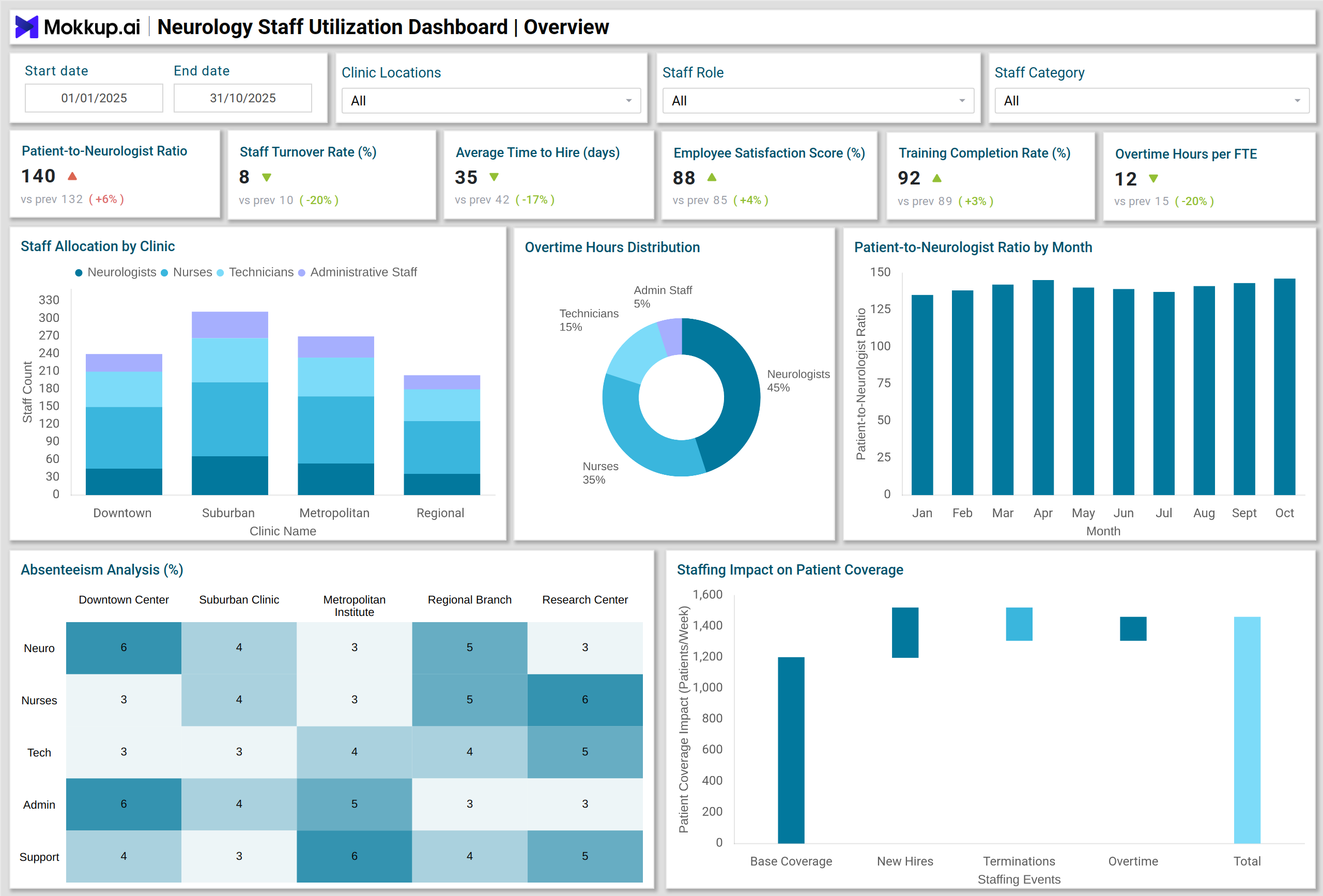Select the Jan bar in ratio chart
Image resolution: width=1323 pixels, height=896 pixels.
pyautogui.click(x=922, y=394)
